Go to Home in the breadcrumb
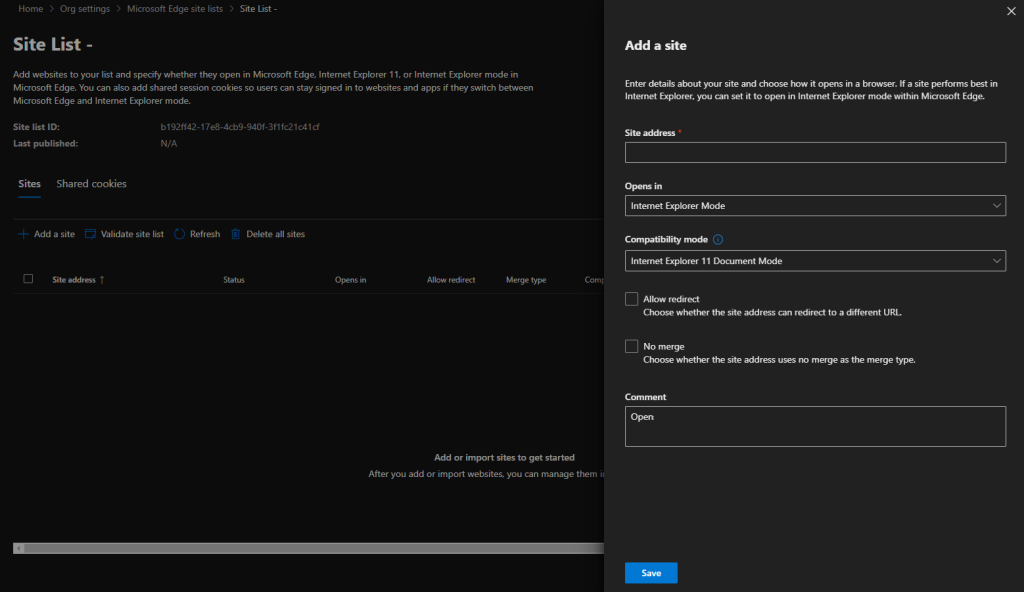1024x592 pixels. (31, 8)
